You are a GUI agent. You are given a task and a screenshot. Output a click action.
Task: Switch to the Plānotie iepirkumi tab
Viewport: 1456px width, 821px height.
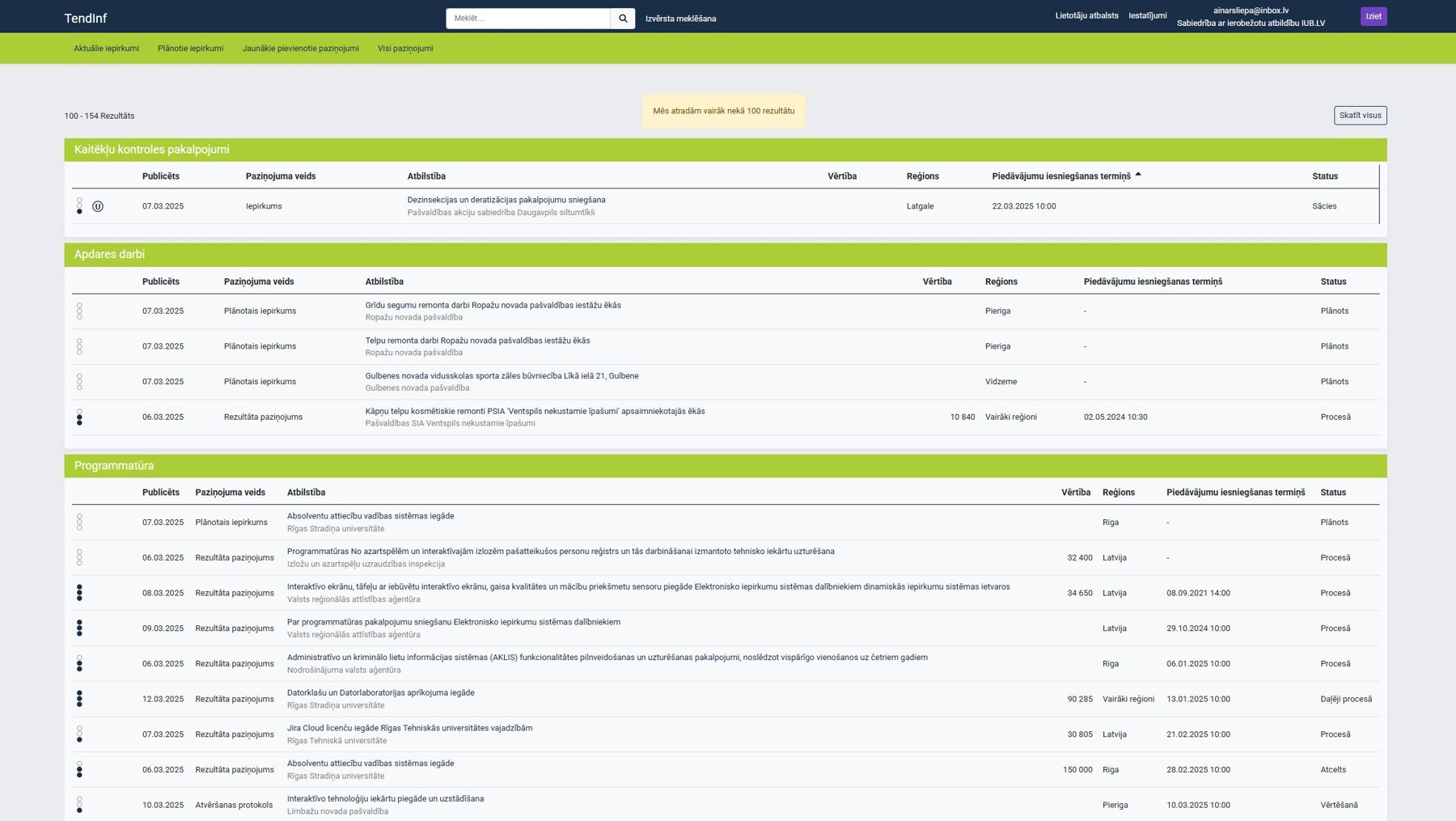coord(190,49)
